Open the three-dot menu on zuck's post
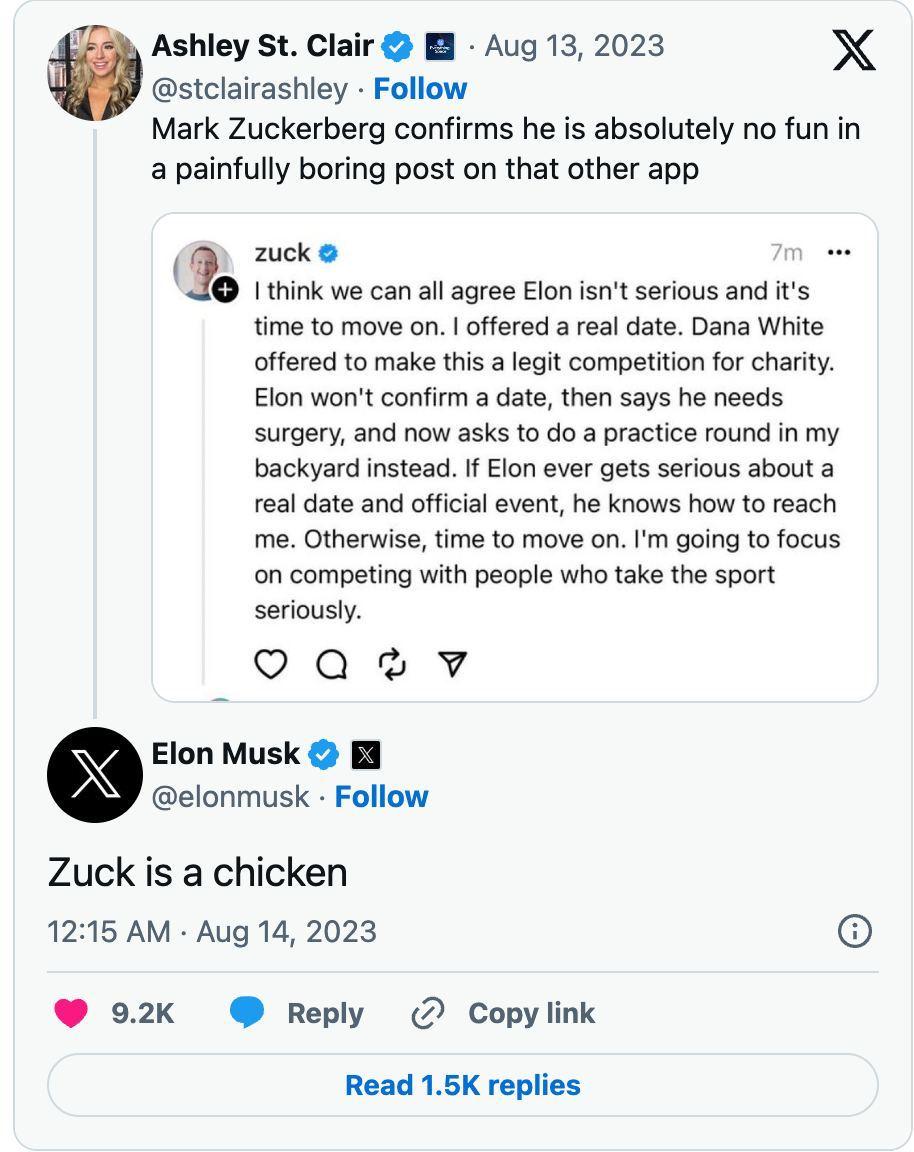 pyautogui.click(x=839, y=253)
